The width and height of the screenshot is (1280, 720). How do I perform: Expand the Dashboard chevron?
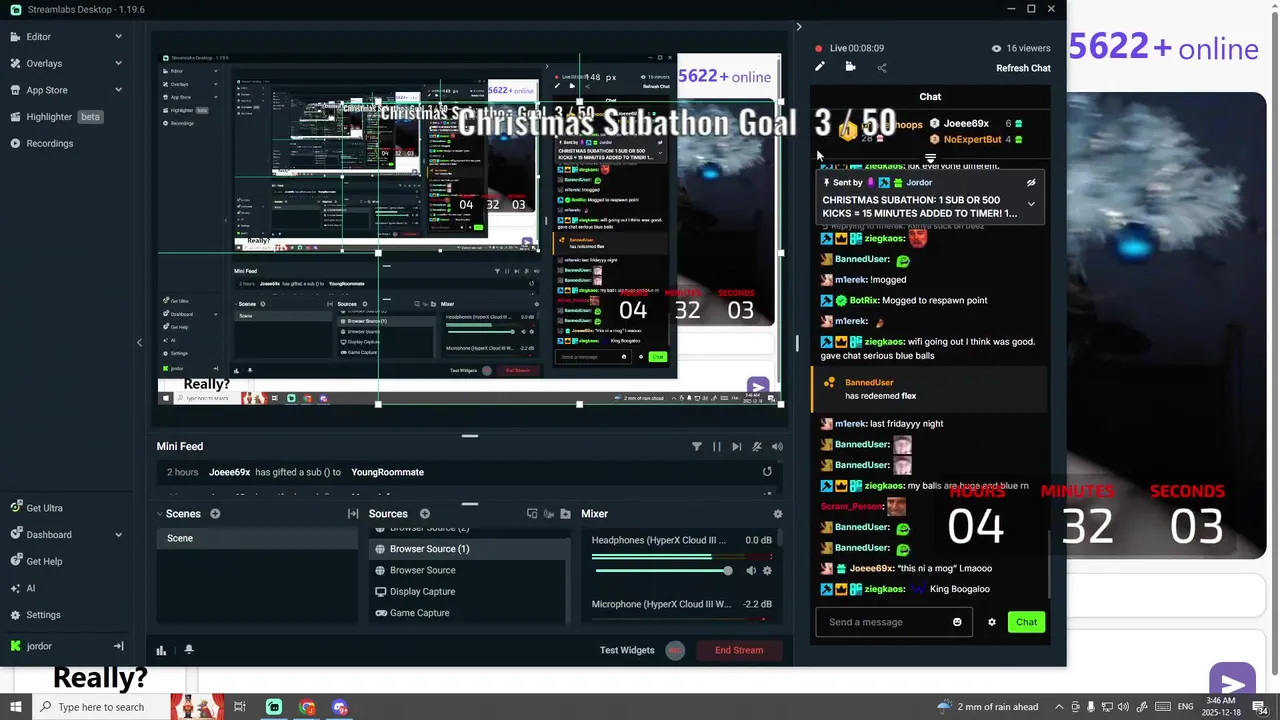click(118, 535)
